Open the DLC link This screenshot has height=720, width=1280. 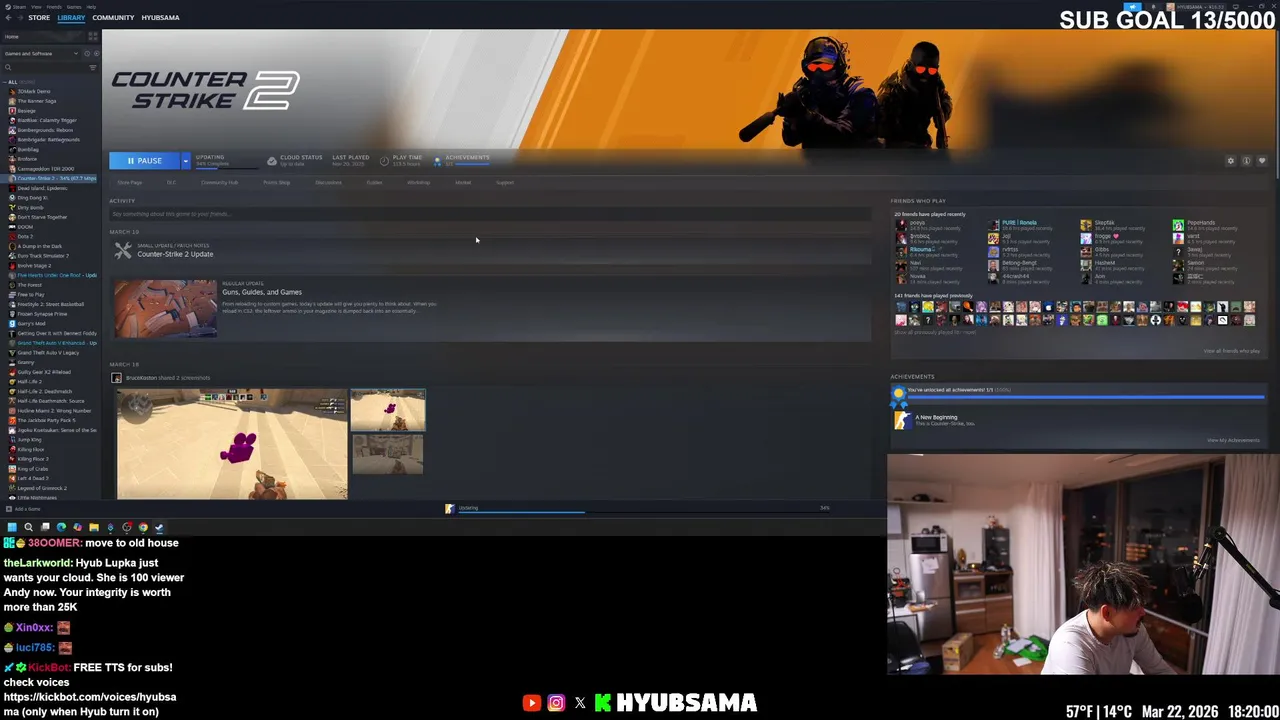tap(171, 183)
